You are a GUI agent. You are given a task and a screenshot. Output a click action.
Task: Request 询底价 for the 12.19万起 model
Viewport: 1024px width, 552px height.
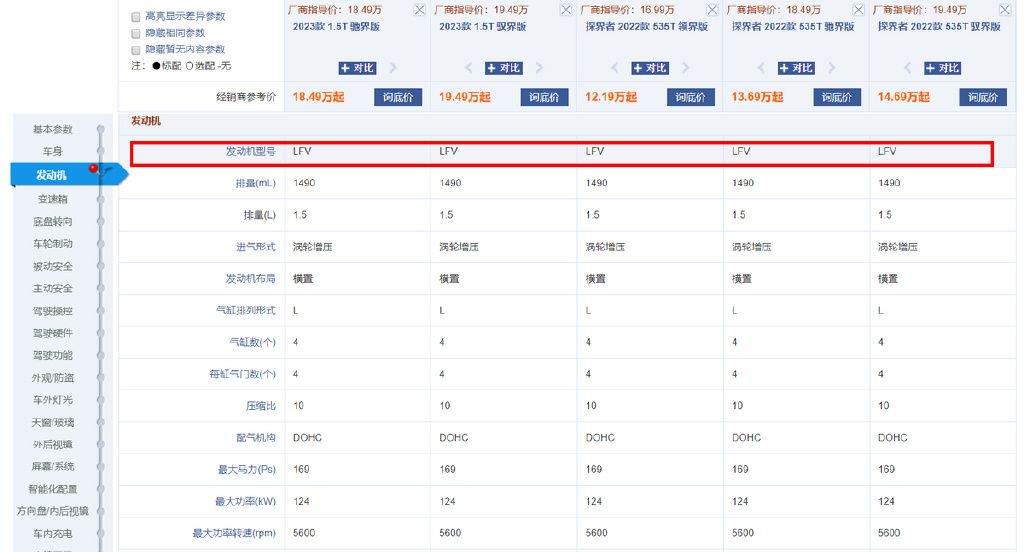click(690, 97)
